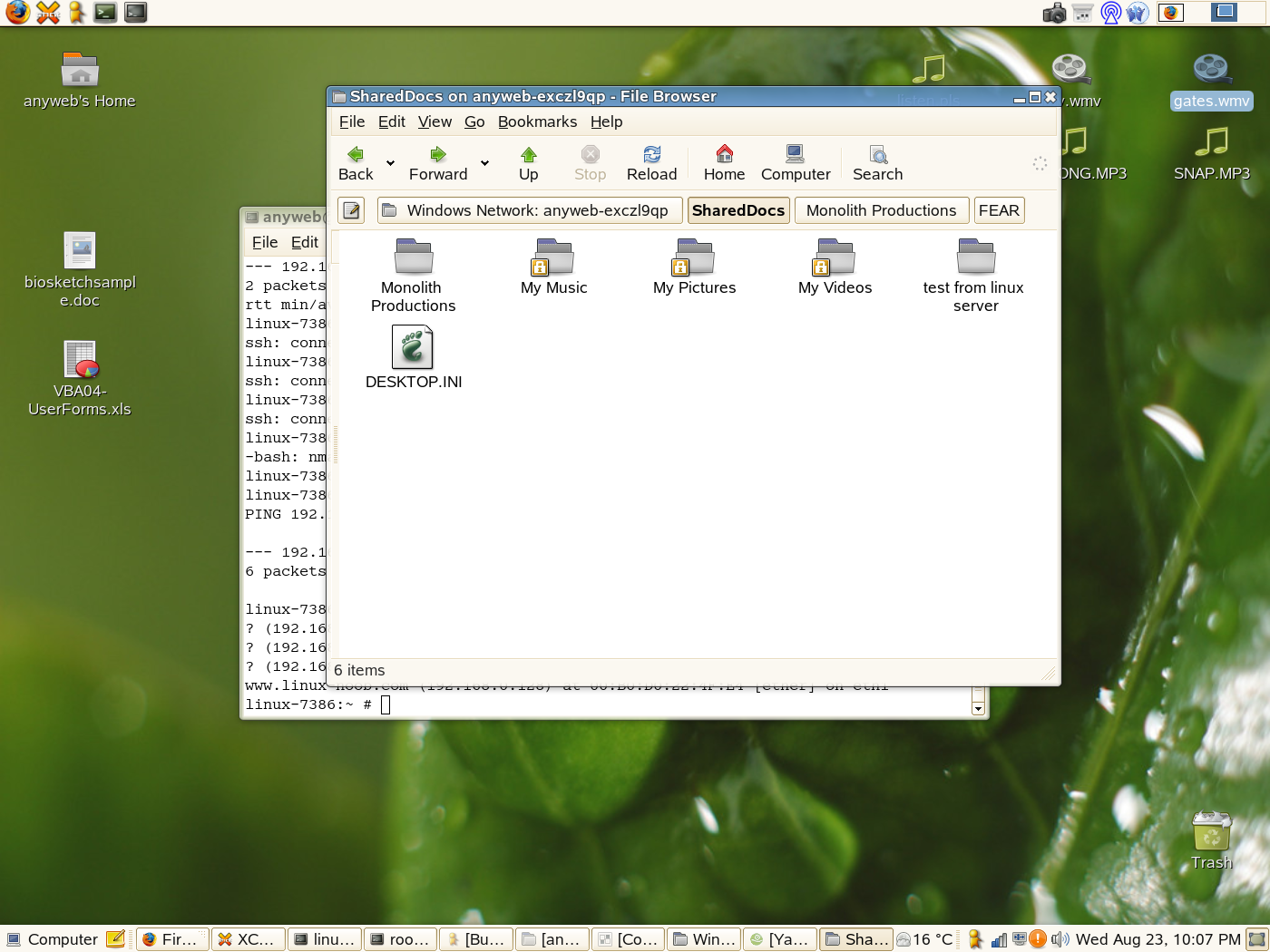Screen dimensions: 1270x952
Task: Click the XC… XChat taskbar button
Action: coord(249,939)
